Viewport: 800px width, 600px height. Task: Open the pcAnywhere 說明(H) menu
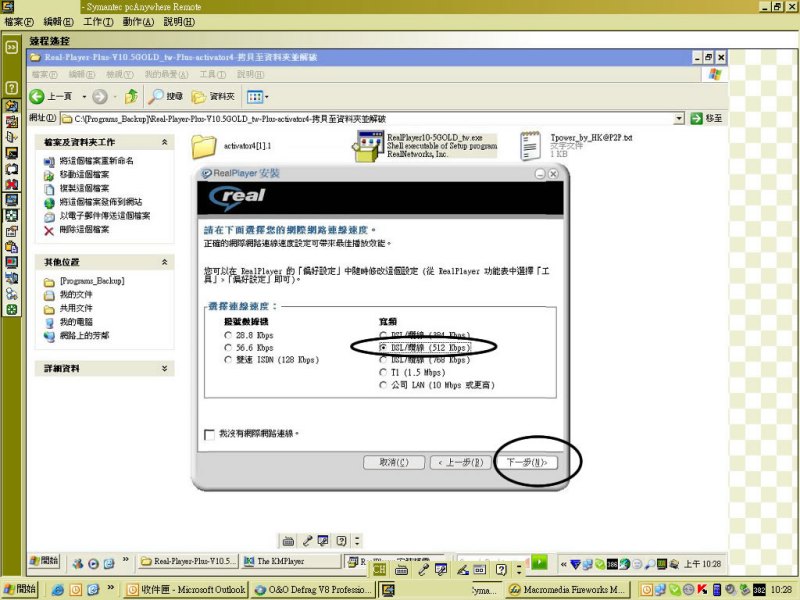pos(179,22)
